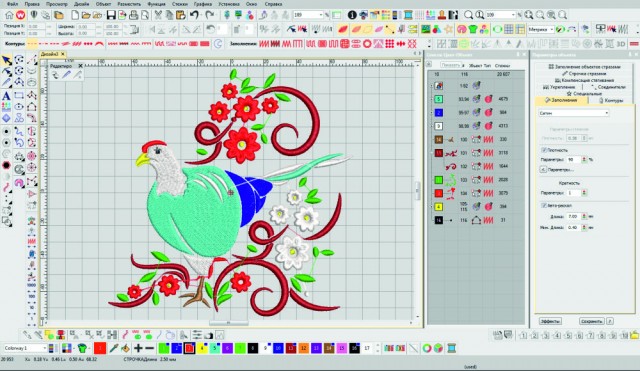Open the Сатин fill type dropdown

(x=573, y=113)
